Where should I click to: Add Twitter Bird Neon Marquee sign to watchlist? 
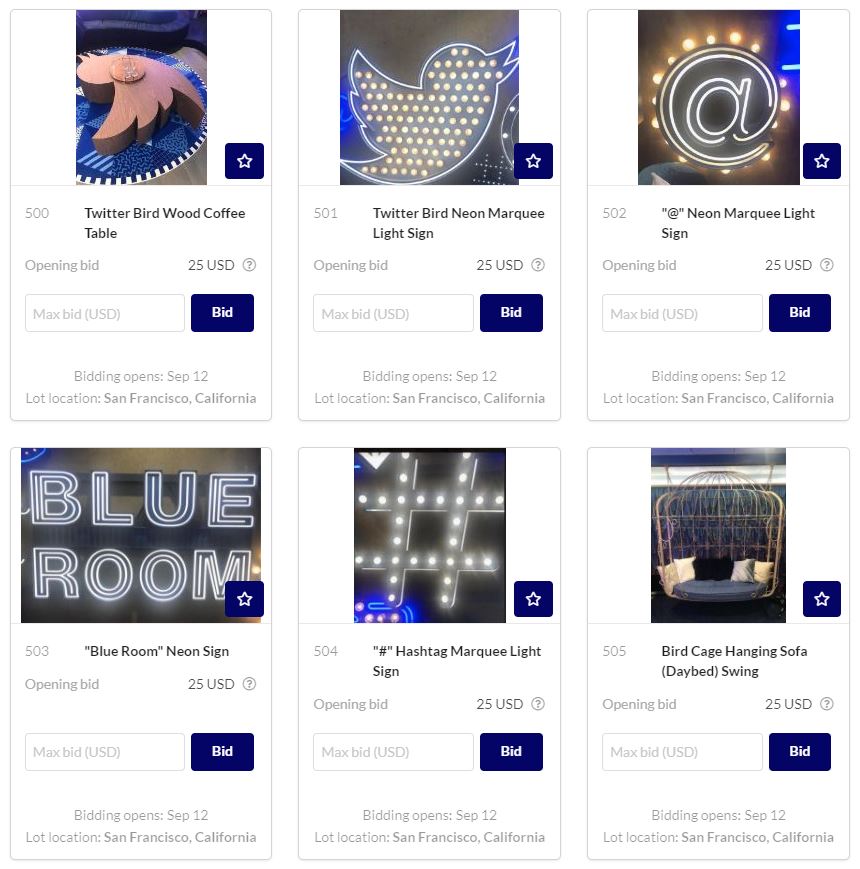point(533,161)
